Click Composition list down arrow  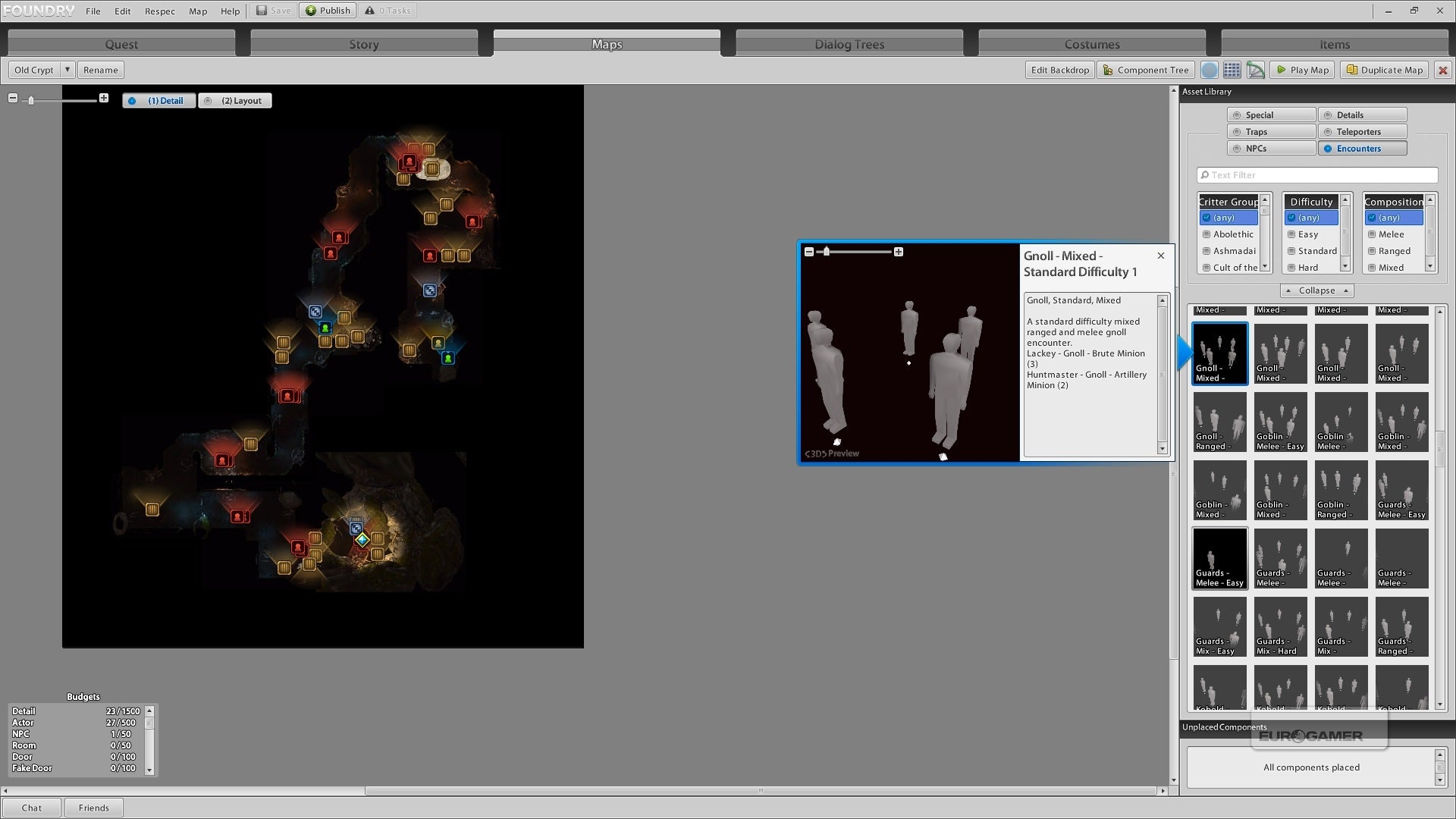click(x=1430, y=266)
